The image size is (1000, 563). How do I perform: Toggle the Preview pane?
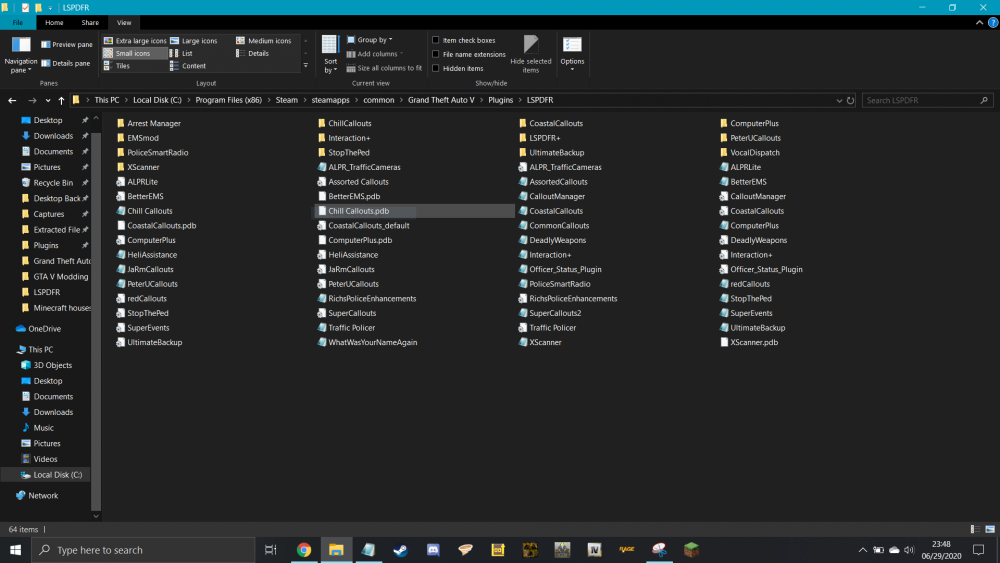(x=67, y=45)
